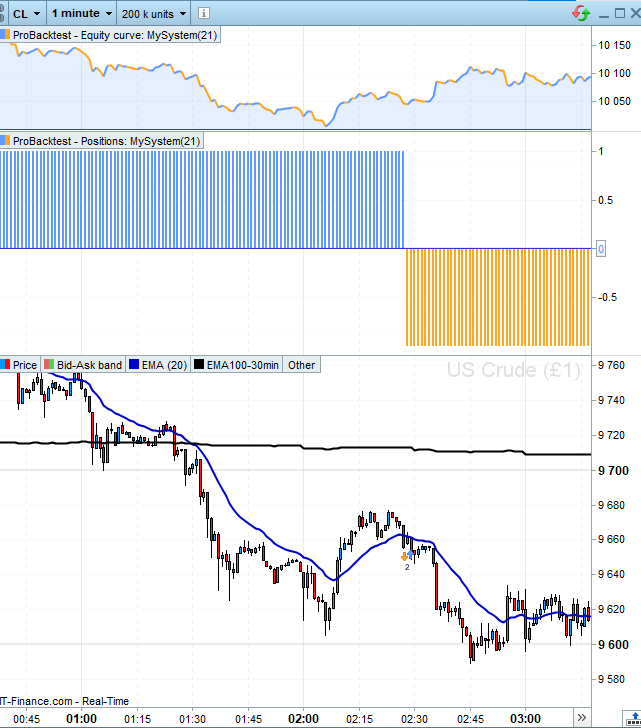Close the chart window
This screenshot has height=728, width=641.
[635, 13]
